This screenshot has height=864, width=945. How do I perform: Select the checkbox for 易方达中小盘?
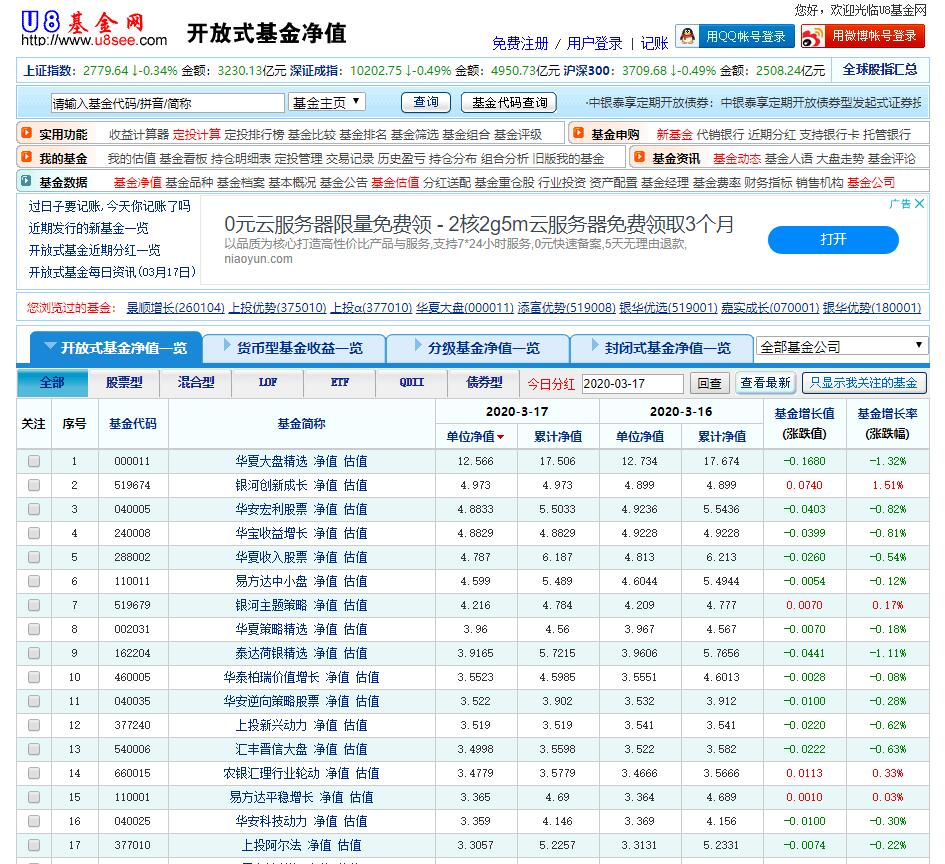34,581
